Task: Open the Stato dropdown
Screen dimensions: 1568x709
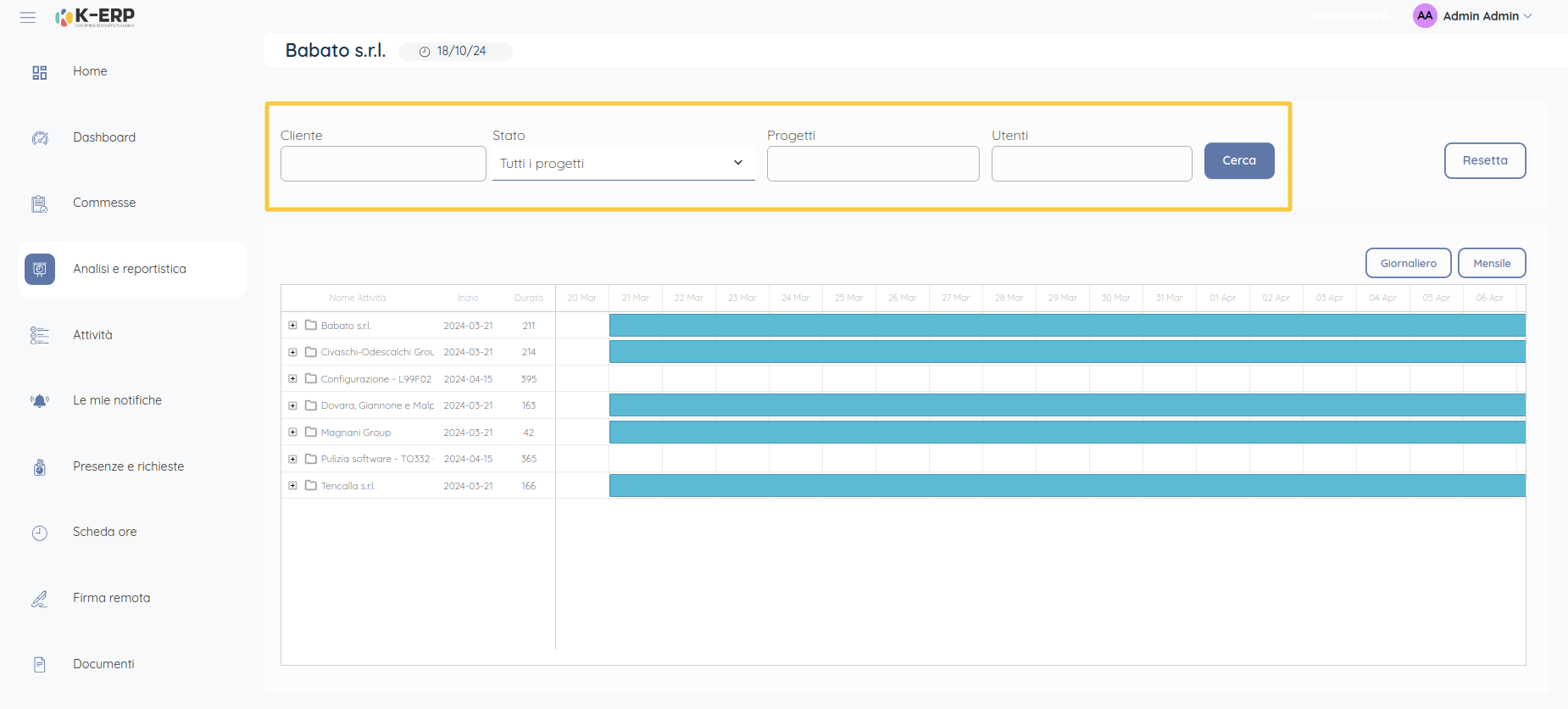Action: (x=623, y=164)
